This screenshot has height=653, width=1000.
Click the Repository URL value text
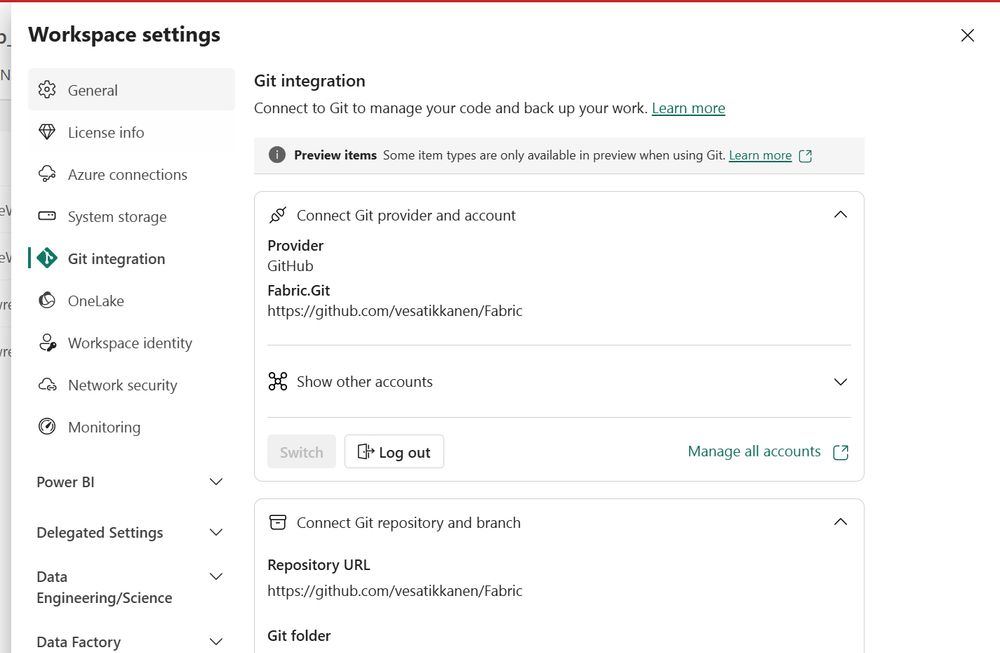[x=395, y=591]
